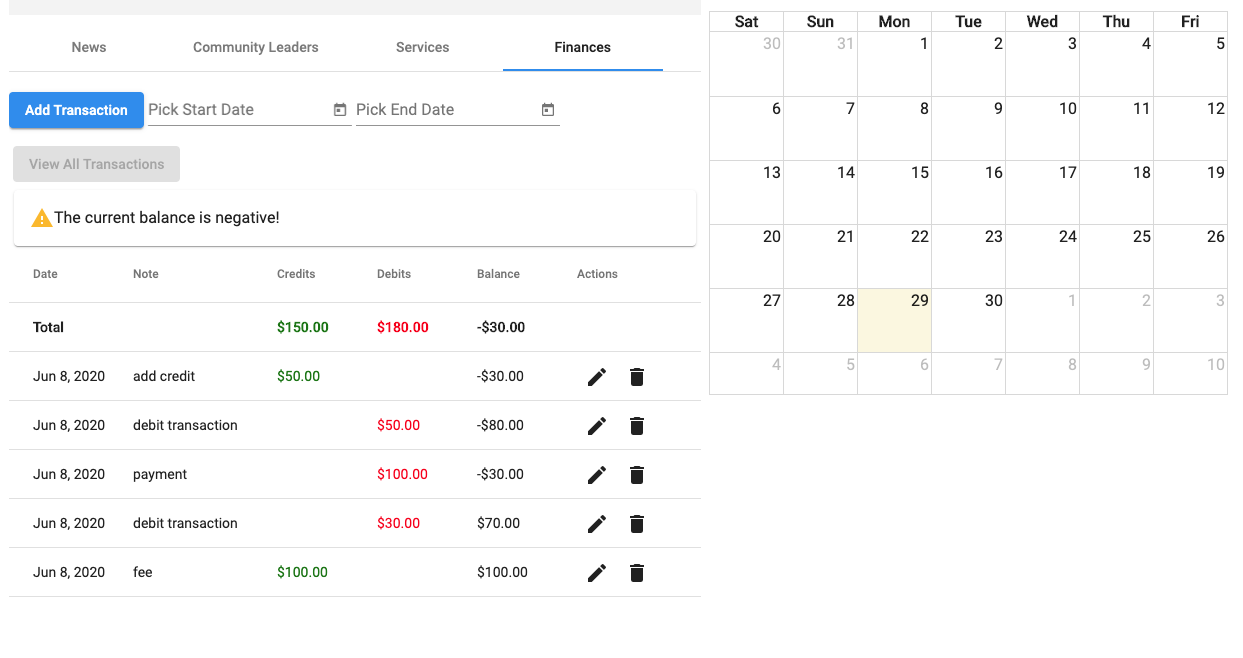This screenshot has height=658, width=1243.
Task: Edit the 'add credit' transaction
Action: [597, 377]
